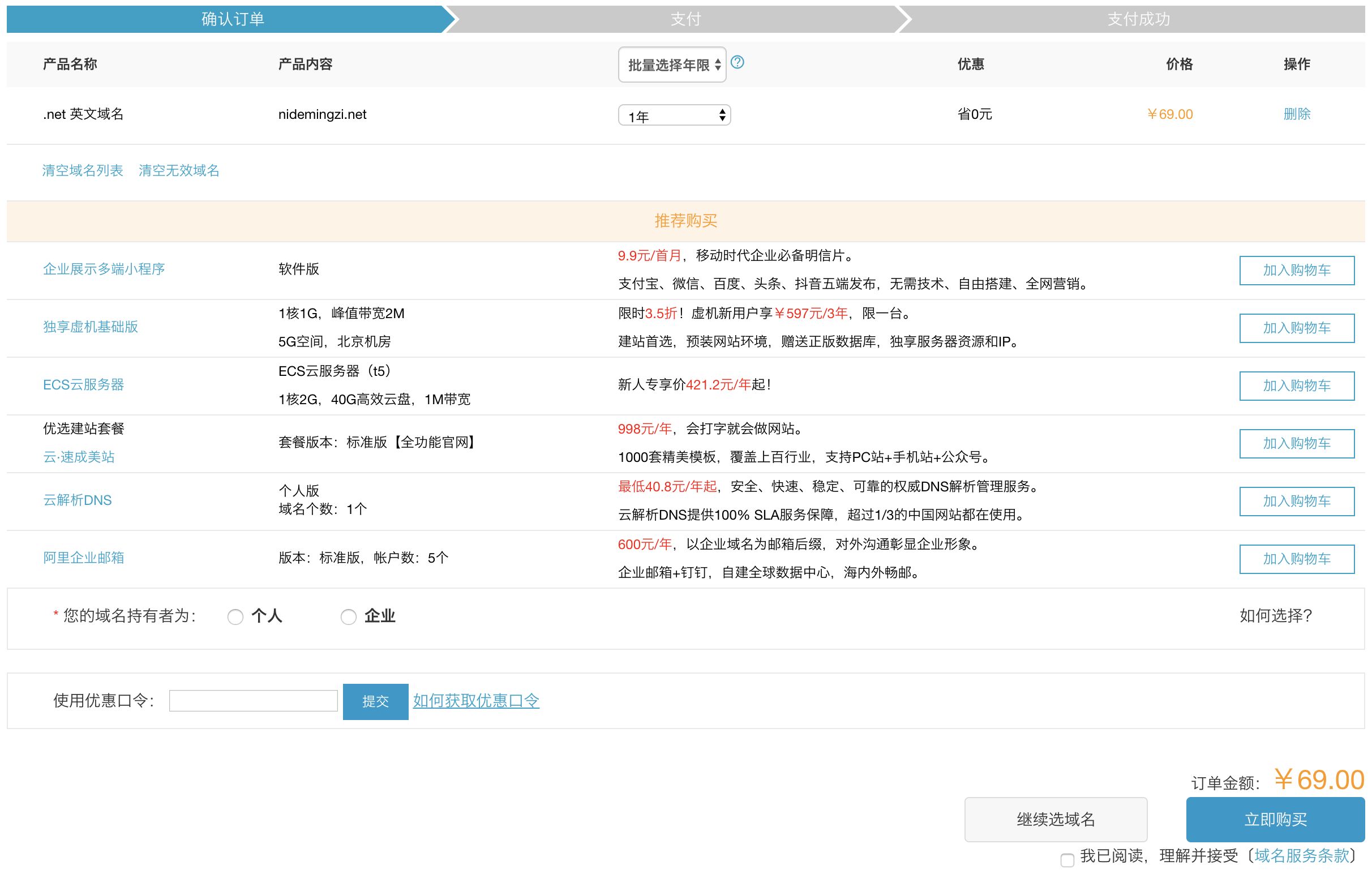Open the 批量选择年限 batch selector
Screen dimensions: 1372x874
click(x=672, y=65)
